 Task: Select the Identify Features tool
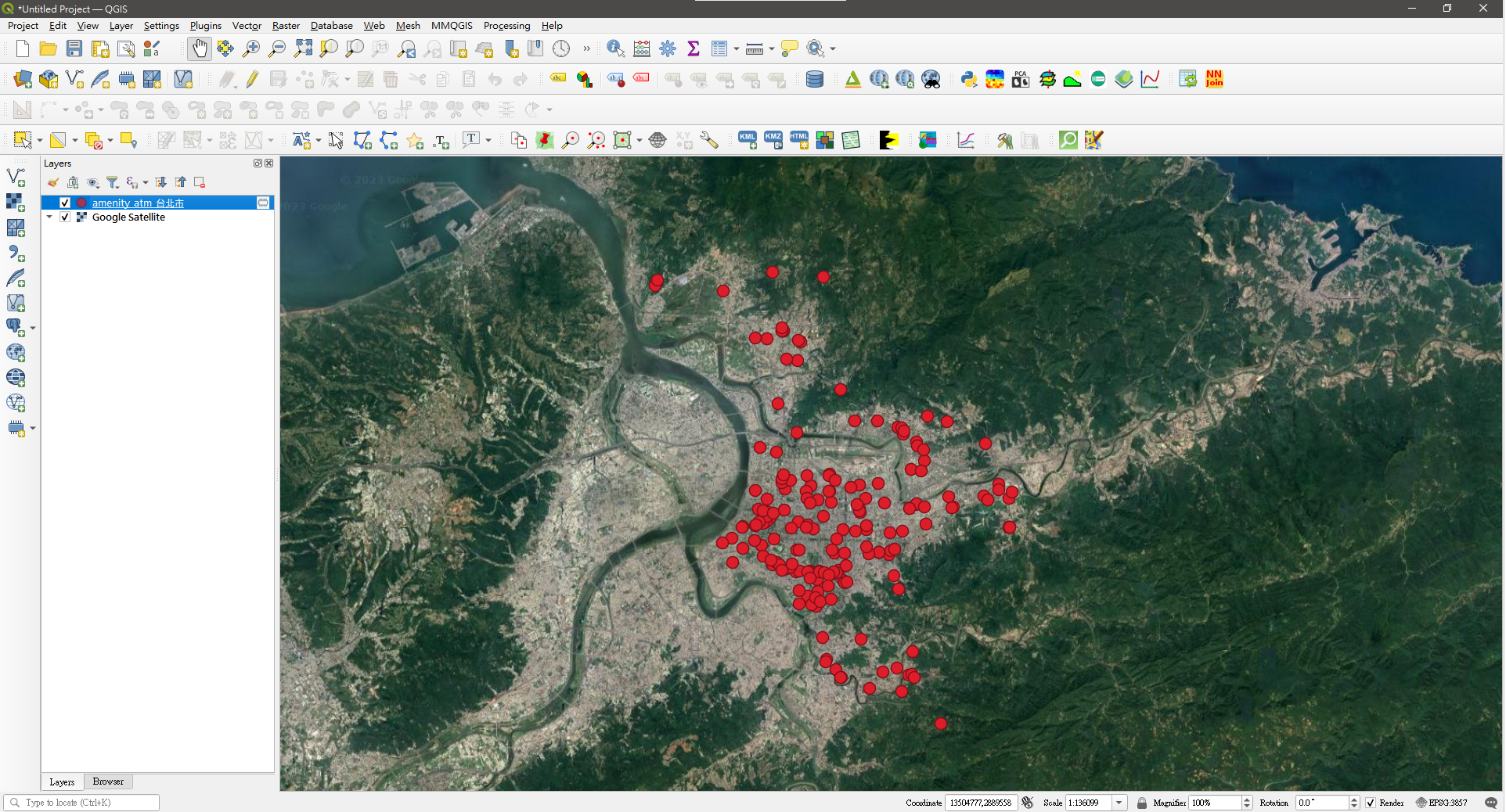[x=615, y=49]
